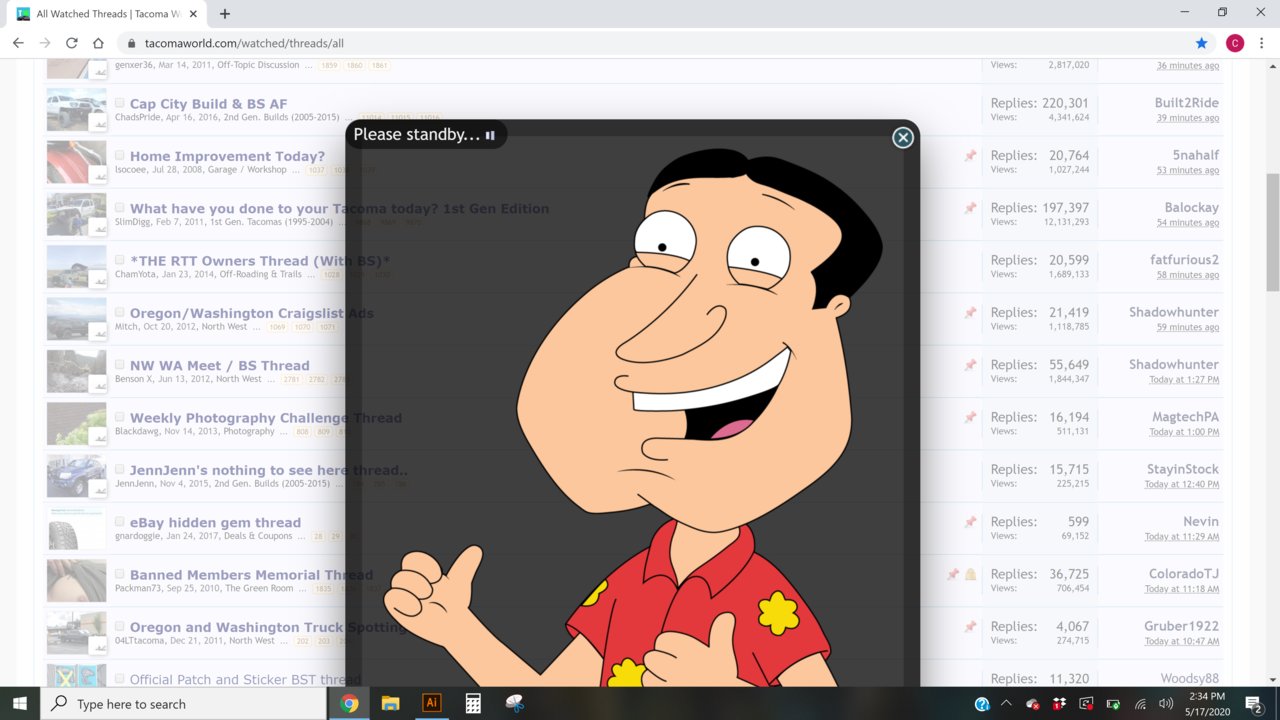Open the Cap City Build & BS AF thread
1280x720 pixels.
(x=208, y=104)
